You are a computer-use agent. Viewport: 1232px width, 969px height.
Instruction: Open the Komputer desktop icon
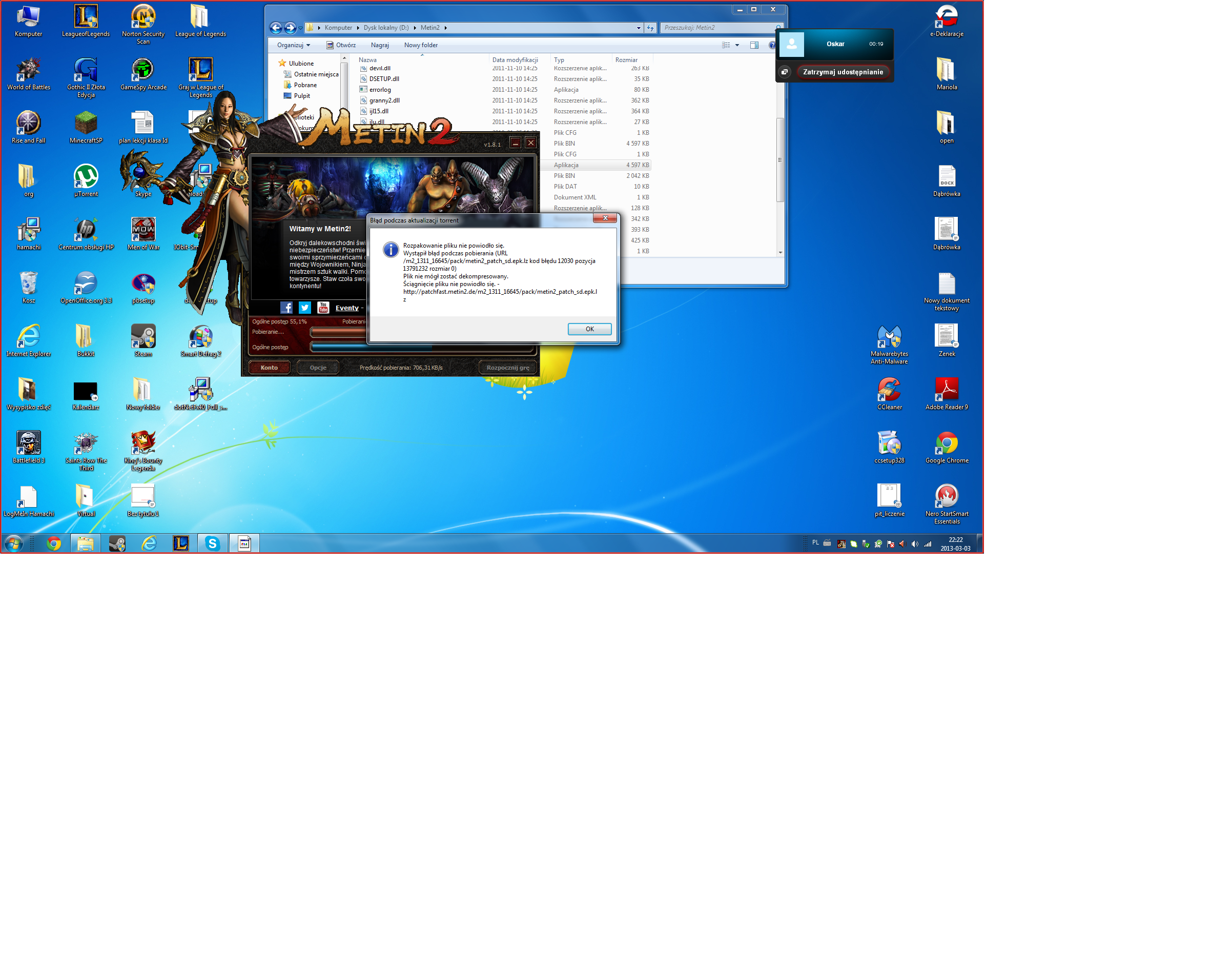pos(28,22)
